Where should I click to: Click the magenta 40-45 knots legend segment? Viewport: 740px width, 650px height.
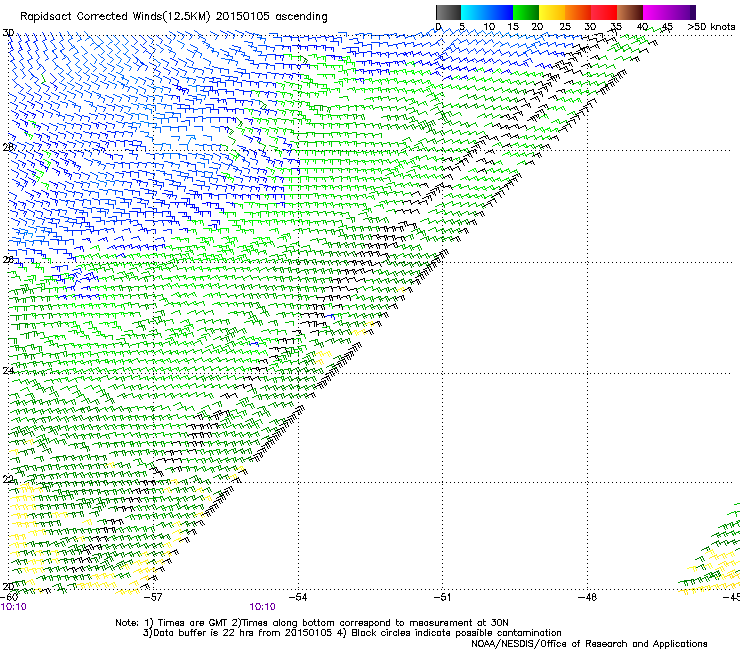tap(656, 12)
